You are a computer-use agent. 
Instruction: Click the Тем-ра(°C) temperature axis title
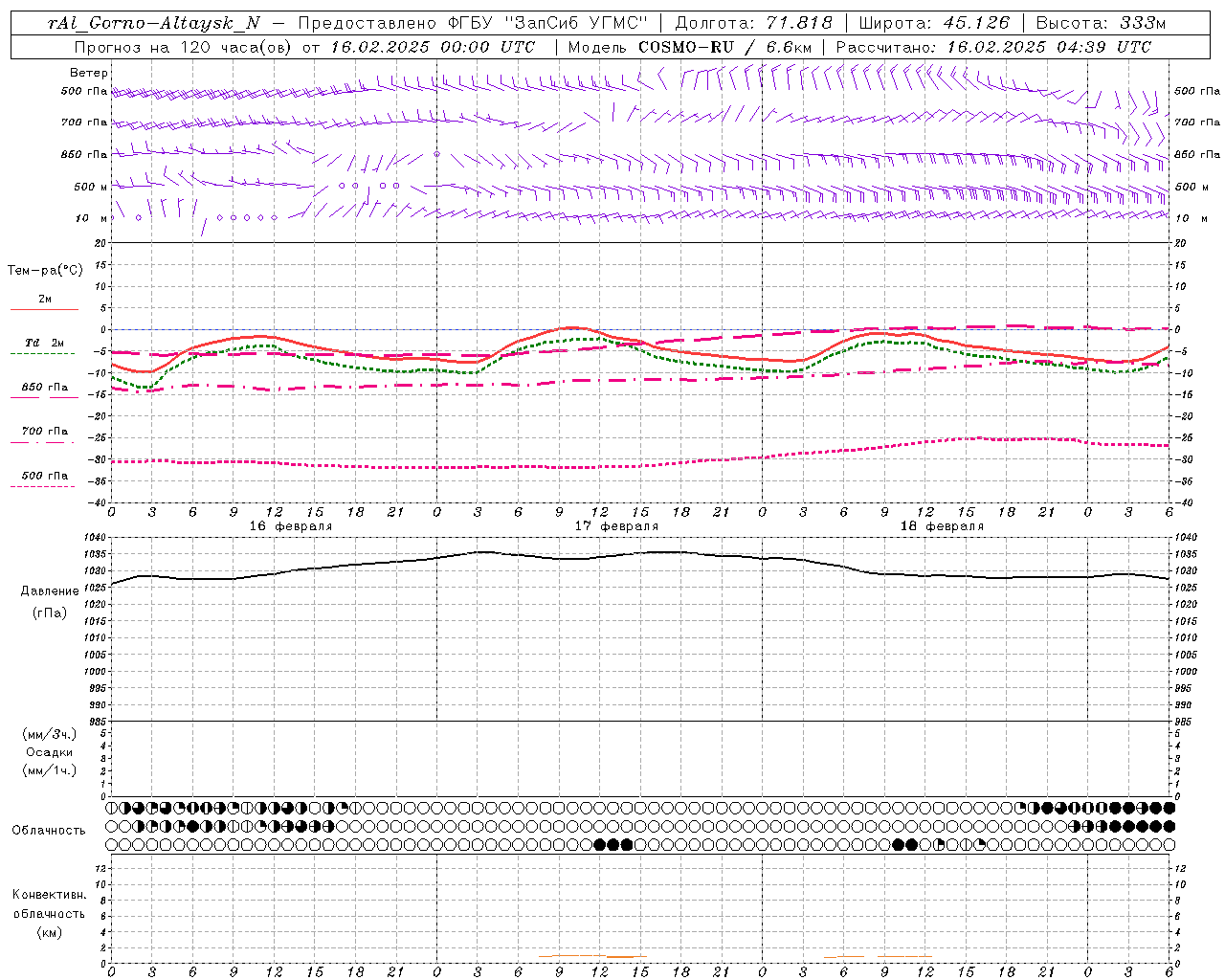(x=45, y=271)
